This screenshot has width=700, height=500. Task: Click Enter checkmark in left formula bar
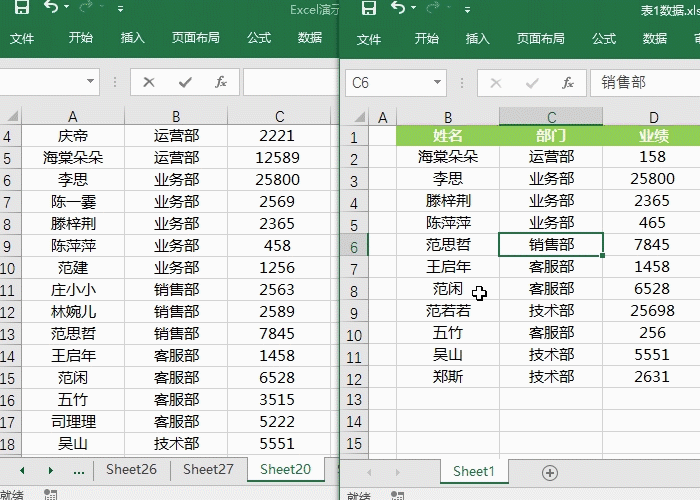tap(185, 83)
